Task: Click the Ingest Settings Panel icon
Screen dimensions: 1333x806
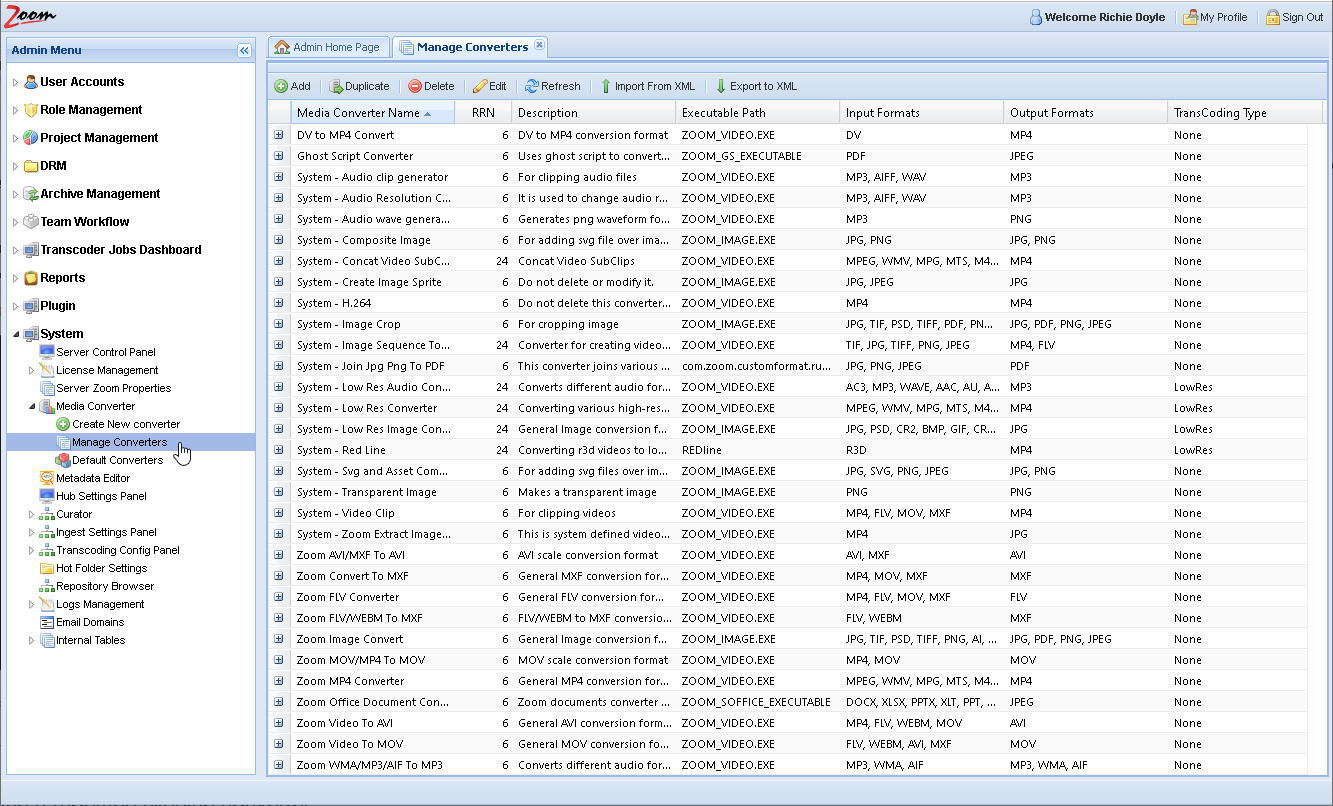Action: pos(47,532)
